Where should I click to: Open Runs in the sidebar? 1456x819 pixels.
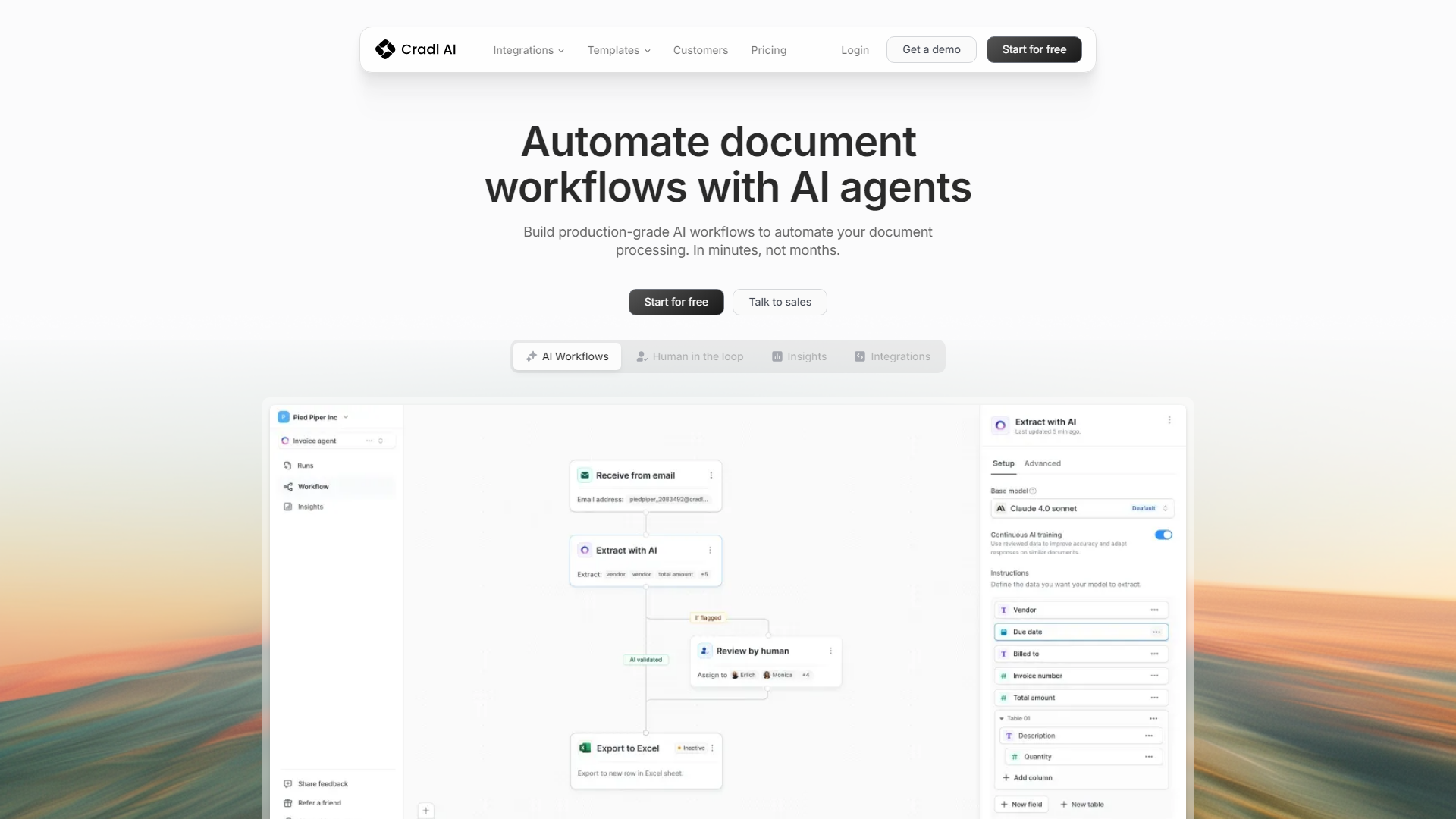pos(305,466)
